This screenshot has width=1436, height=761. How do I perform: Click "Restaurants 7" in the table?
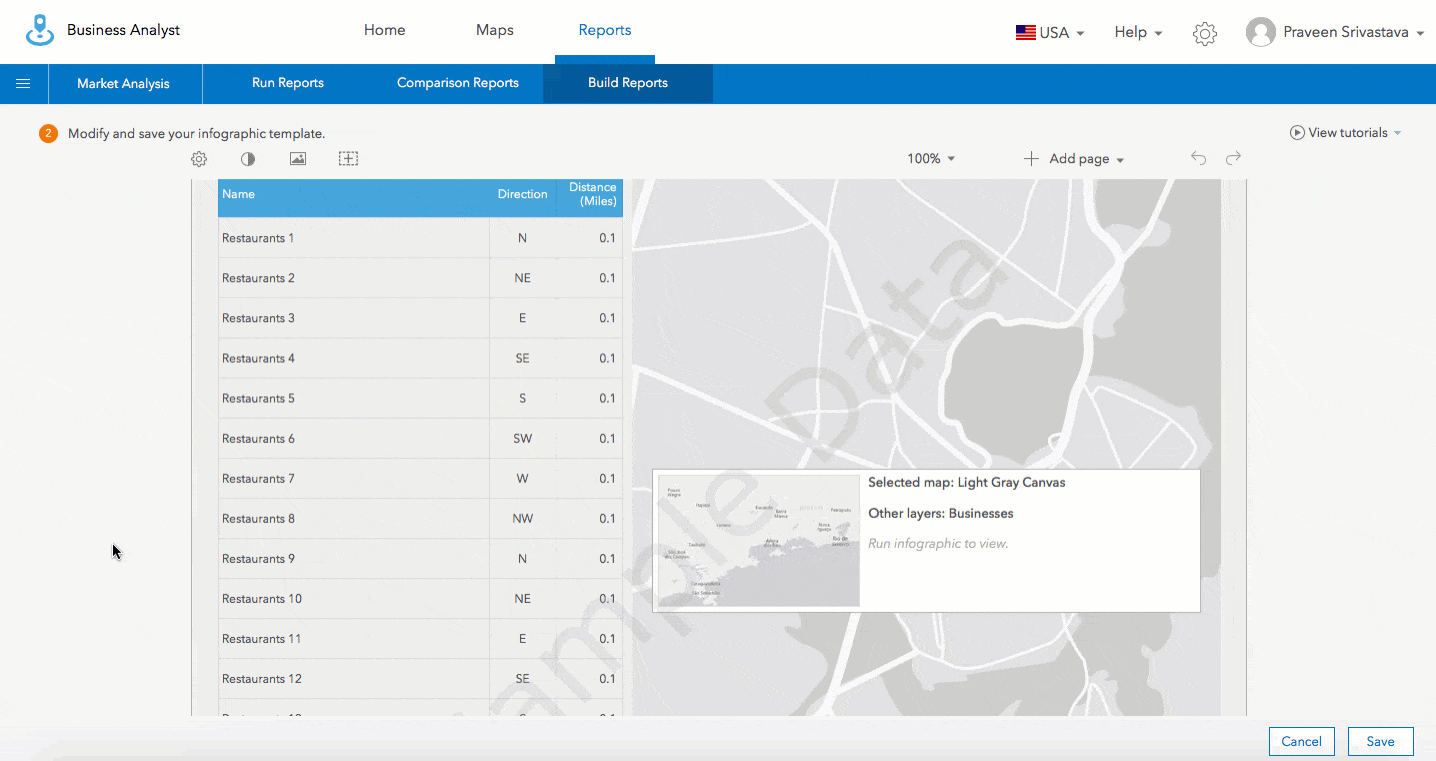click(x=258, y=478)
